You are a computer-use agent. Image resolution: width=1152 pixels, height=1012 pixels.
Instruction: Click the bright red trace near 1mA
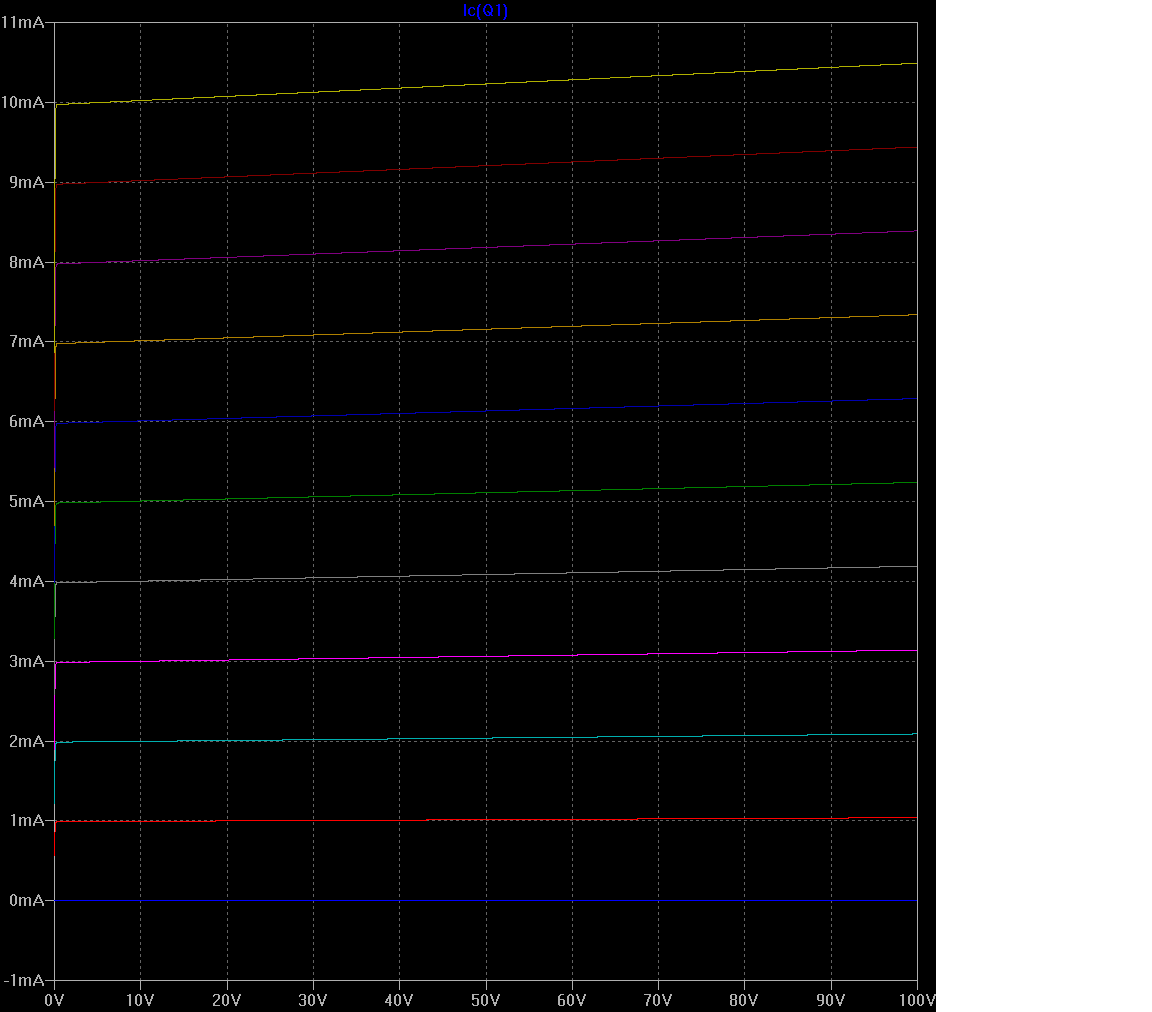point(486,819)
